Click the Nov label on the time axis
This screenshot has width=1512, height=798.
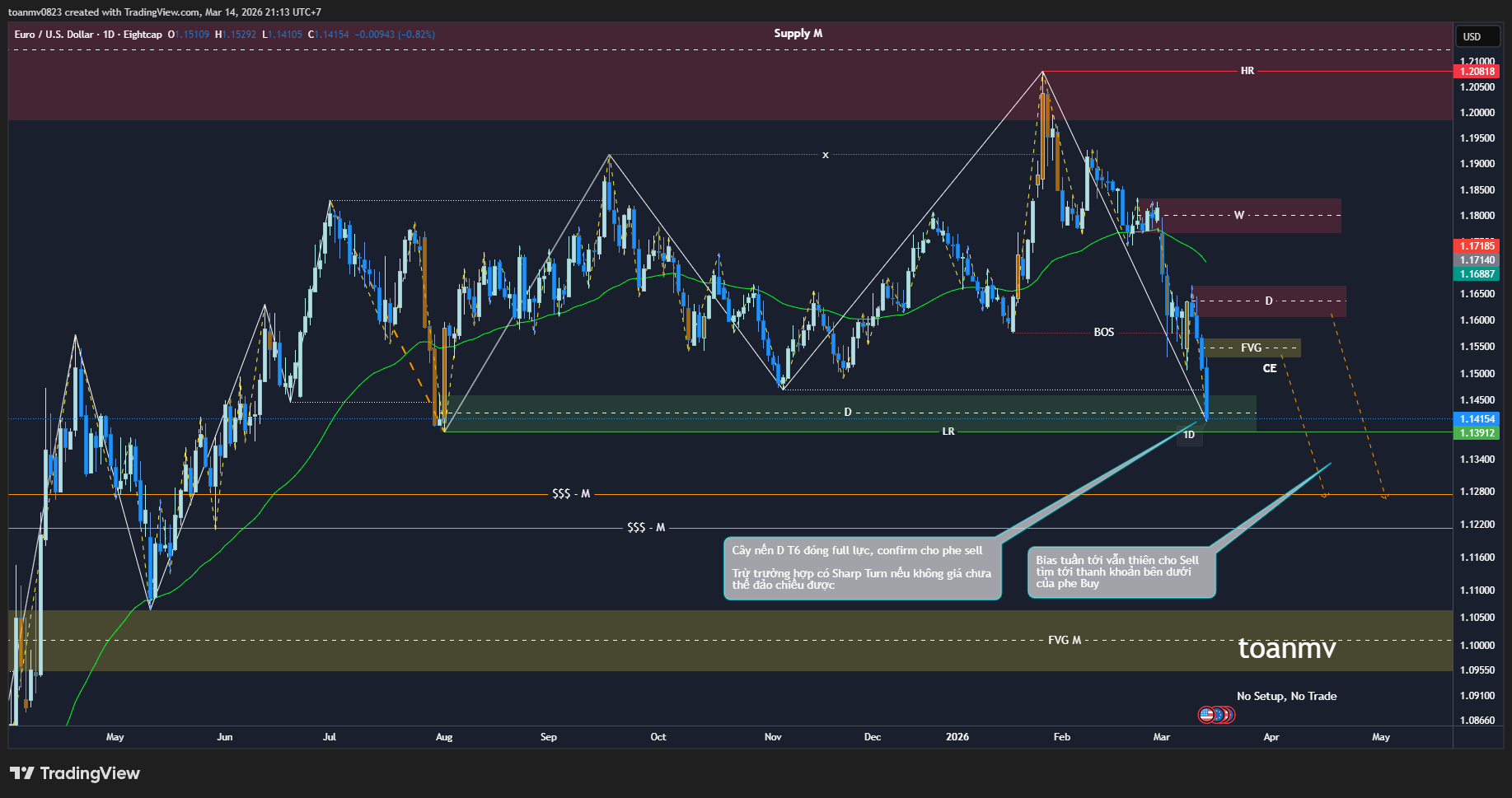(773, 737)
